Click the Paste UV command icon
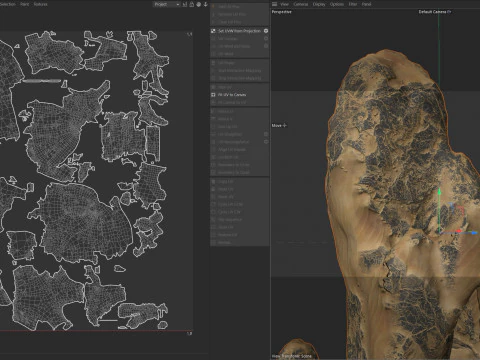Image resolution: width=480 pixels, height=360 pixels. [213, 189]
